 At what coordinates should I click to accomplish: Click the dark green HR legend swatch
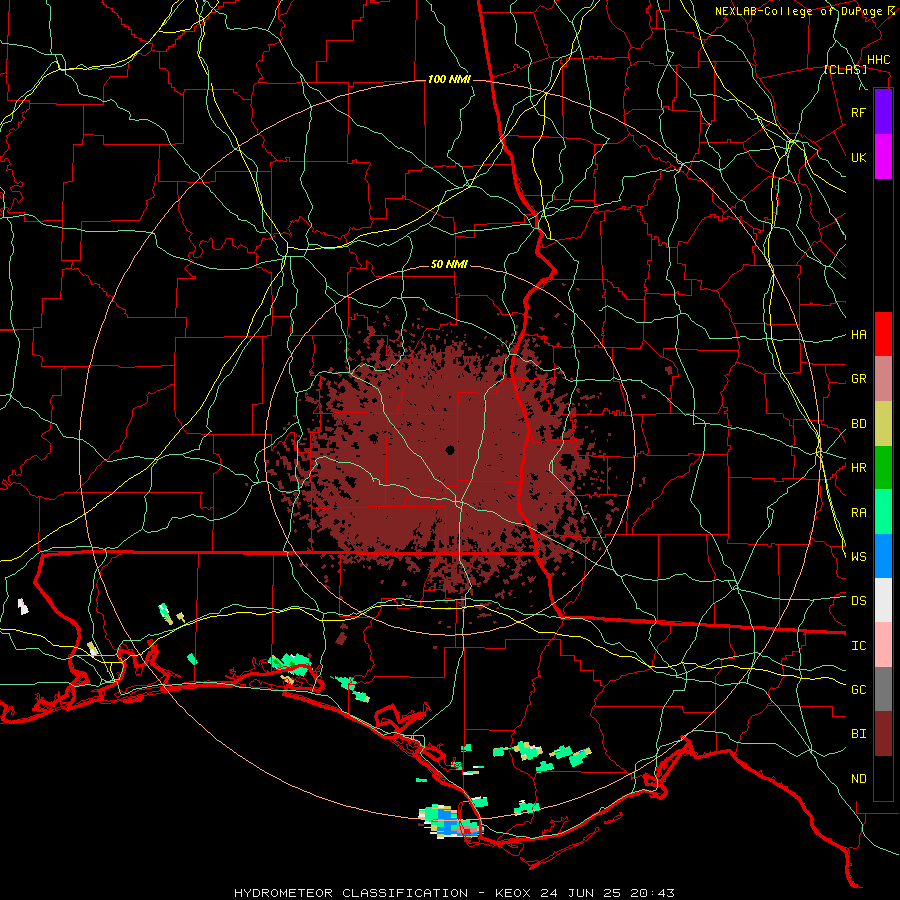[883, 468]
